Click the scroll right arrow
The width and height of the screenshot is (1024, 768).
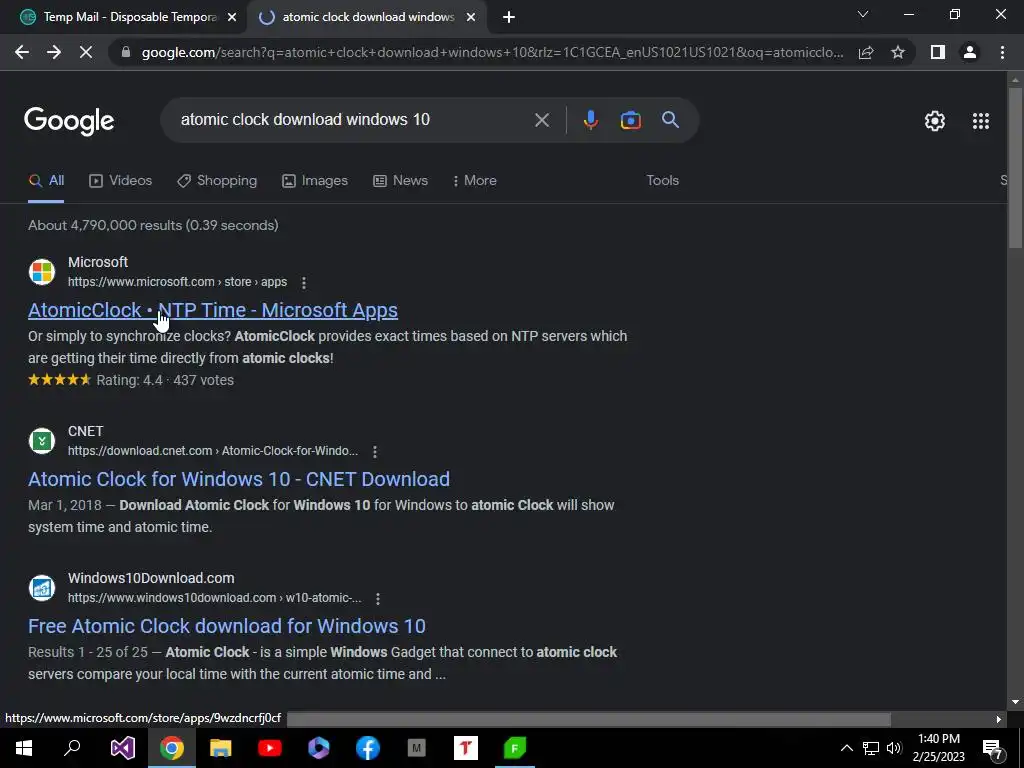(x=999, y=719)
